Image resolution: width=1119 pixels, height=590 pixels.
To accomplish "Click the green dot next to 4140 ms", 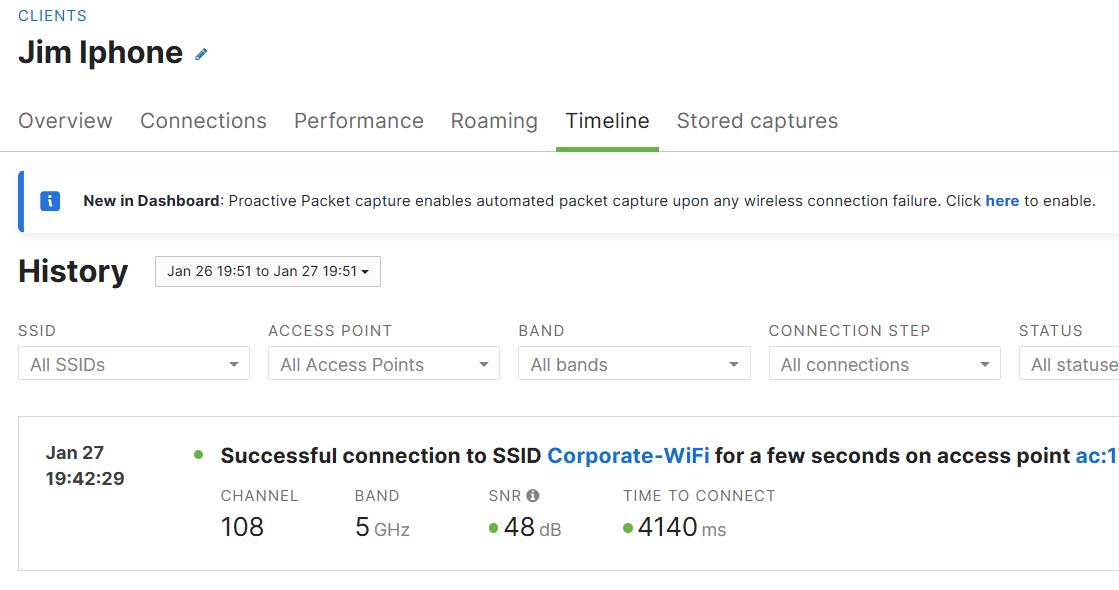I will 627,529.
